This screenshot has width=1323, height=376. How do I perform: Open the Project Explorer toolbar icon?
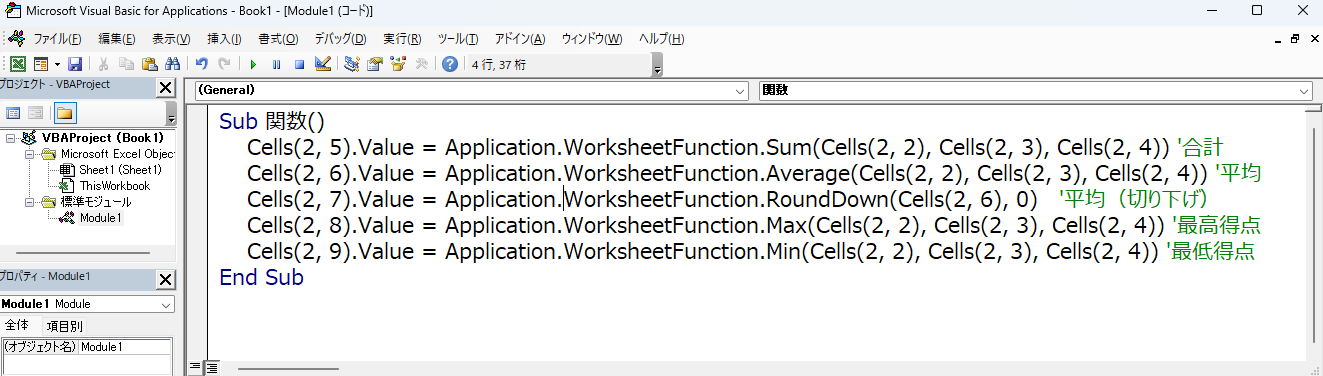tap(352, 64)
